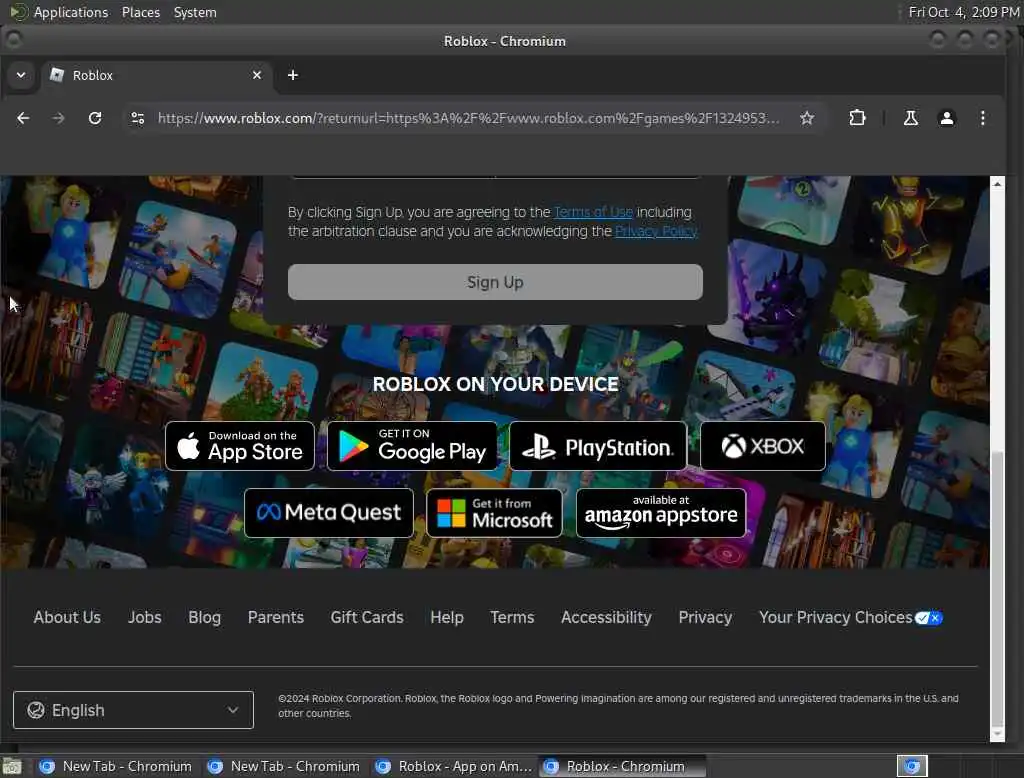Open the site information icon in address bar
The width and height of the screenshot is (1024, 778).
(138, 118)
